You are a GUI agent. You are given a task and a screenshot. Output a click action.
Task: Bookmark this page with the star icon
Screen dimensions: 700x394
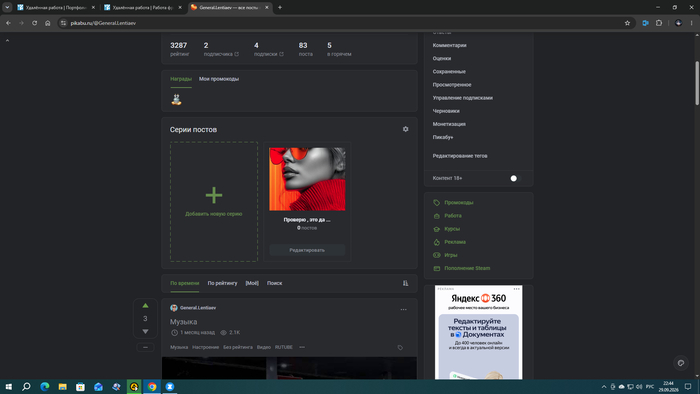pyautogui.click(x=627, y=23)
